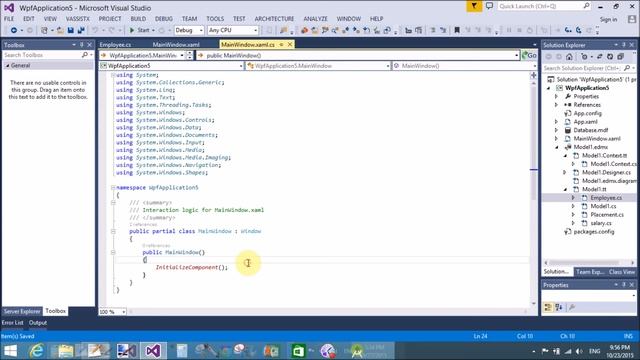Click the Refresh icon in Solution Explorer
The height and width of the screenshot is (360, 640).
click(x=610, y=57)
